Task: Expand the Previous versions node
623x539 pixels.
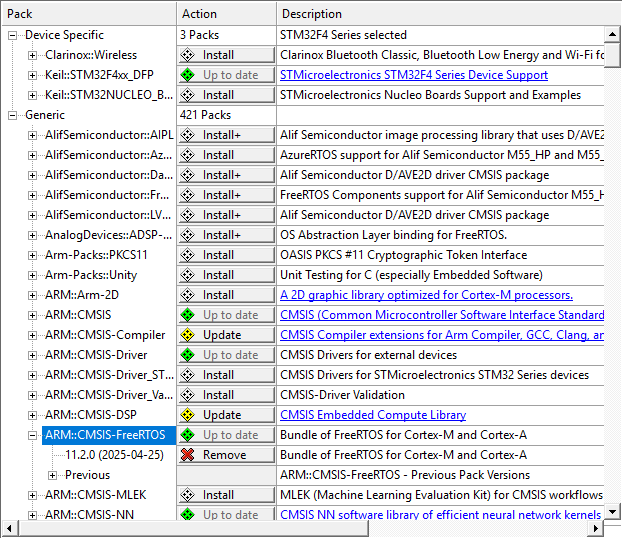Action: pyautogui.click(x=52, y=475)
